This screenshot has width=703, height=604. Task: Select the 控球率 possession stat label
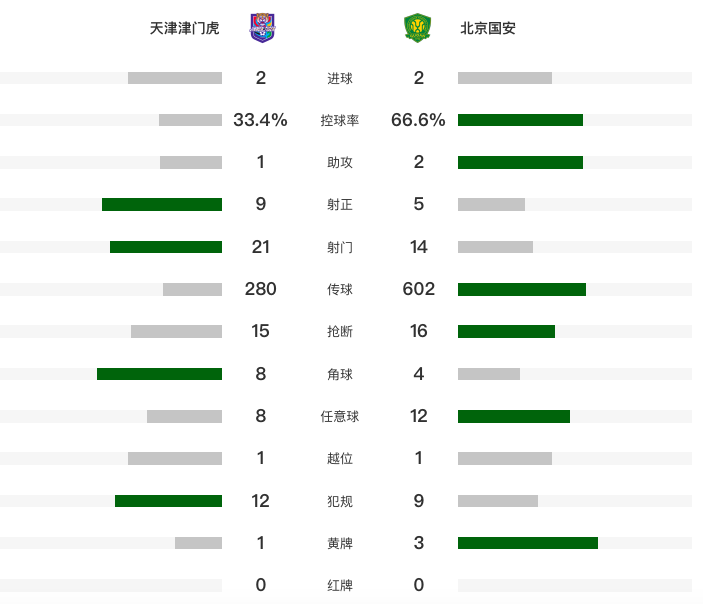point(339,120)
